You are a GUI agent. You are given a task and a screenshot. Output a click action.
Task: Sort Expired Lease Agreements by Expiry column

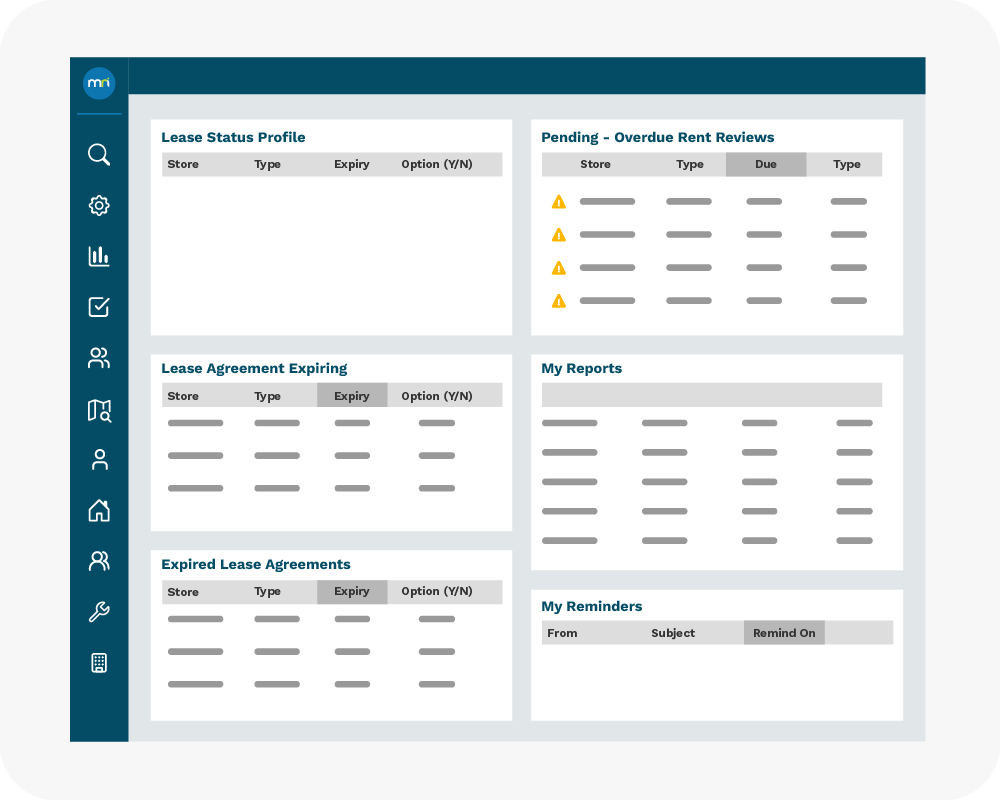352,592
